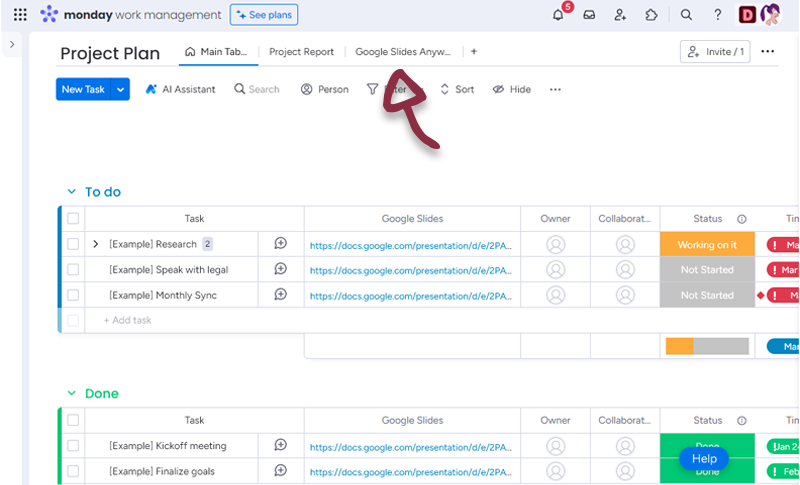Image resolution: width=800 pixels, height=485 pixels.
Task: Click the invite members icon in top bar
Action: coord(620,15)
